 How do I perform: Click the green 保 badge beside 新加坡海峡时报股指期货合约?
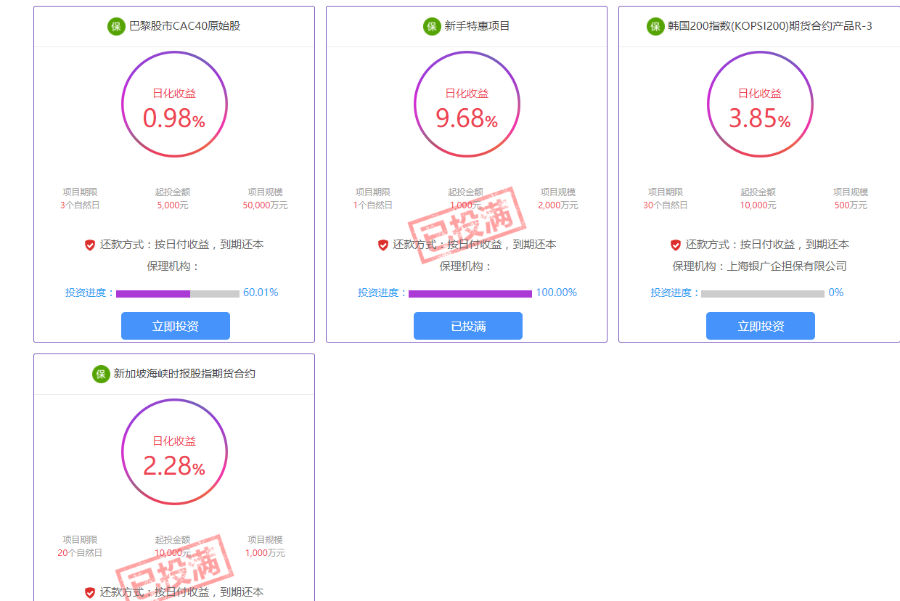click(x=100, y=374)
